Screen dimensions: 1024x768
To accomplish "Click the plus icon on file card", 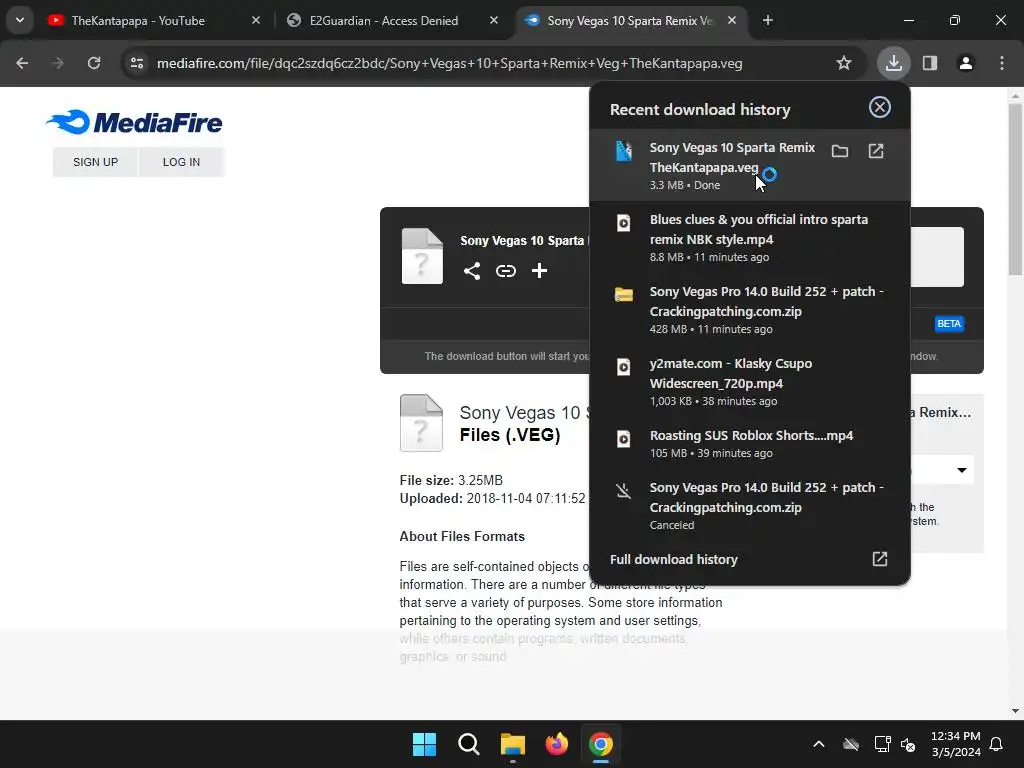I will click(539, 271).
